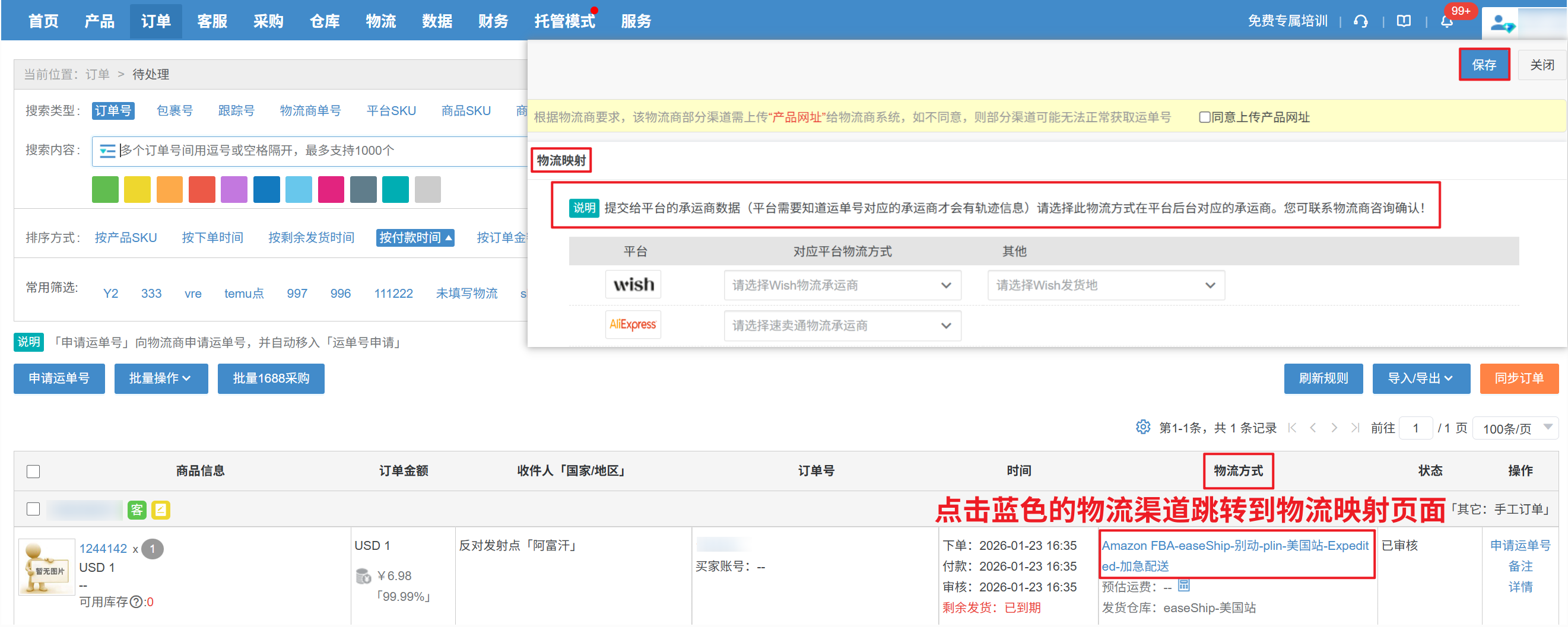Click the orange 同步订单 button
The height and width of the screenshot is (627, 1568).
coord(1519,378)
